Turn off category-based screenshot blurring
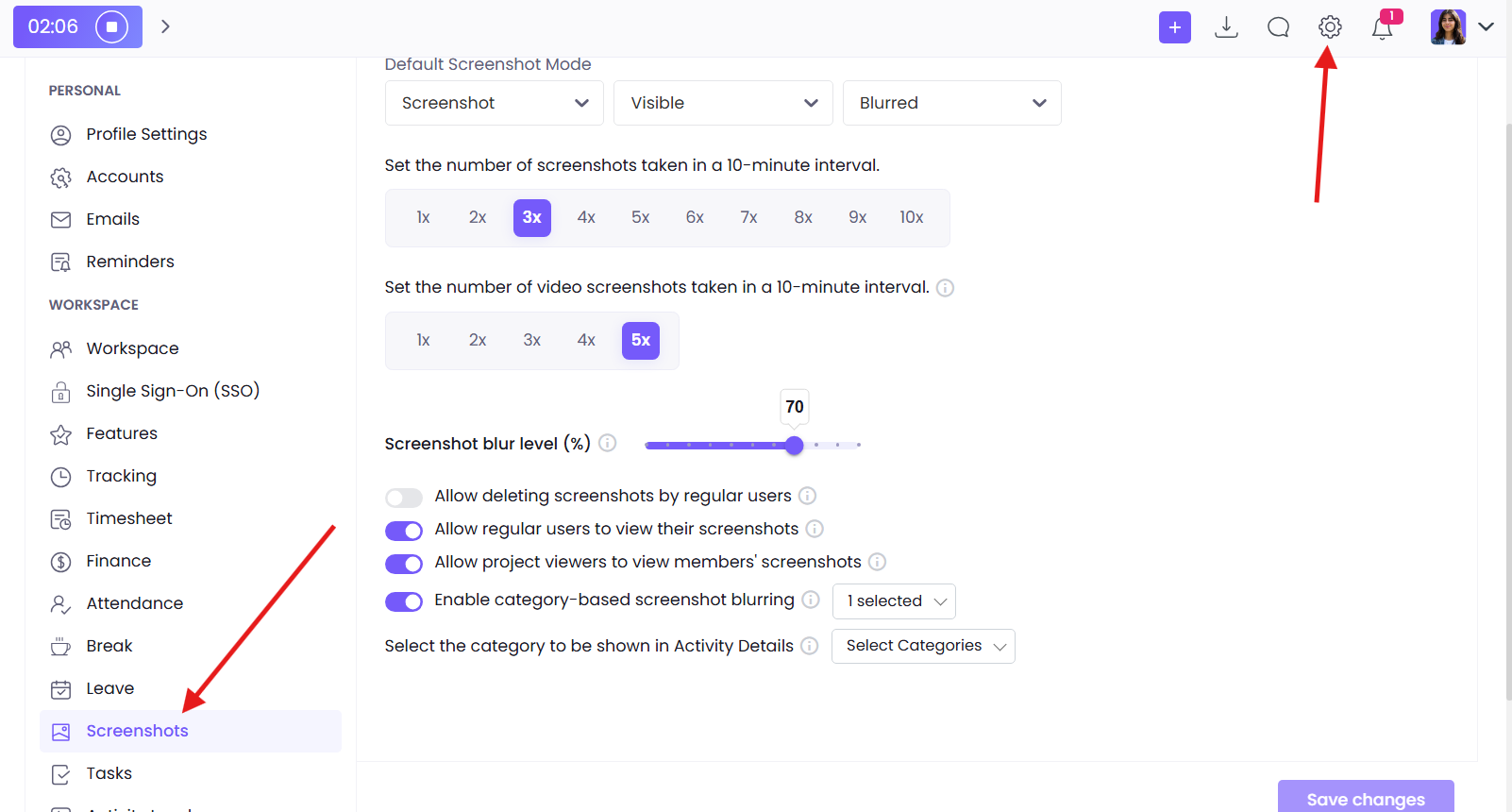Viewport: 1512px width, 812px height. (x=404, y=601)
